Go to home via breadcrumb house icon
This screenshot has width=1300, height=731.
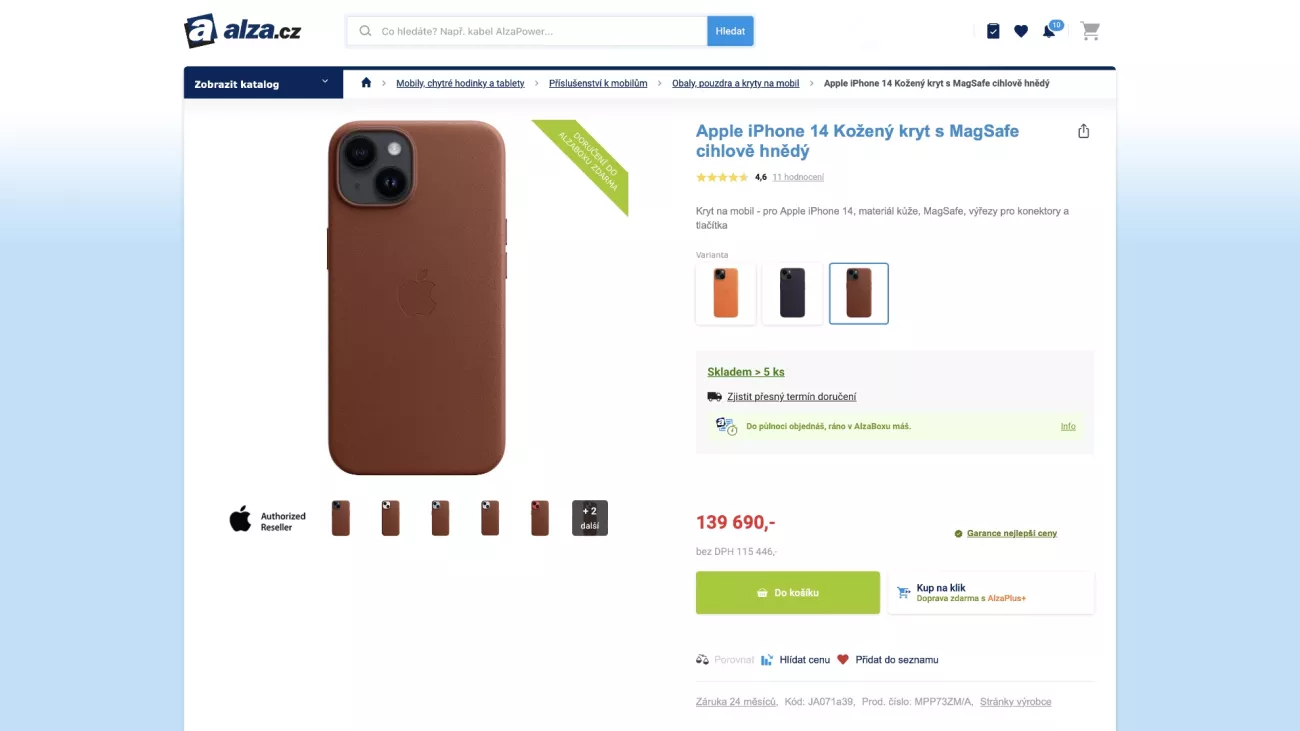(x=366, y=83)
